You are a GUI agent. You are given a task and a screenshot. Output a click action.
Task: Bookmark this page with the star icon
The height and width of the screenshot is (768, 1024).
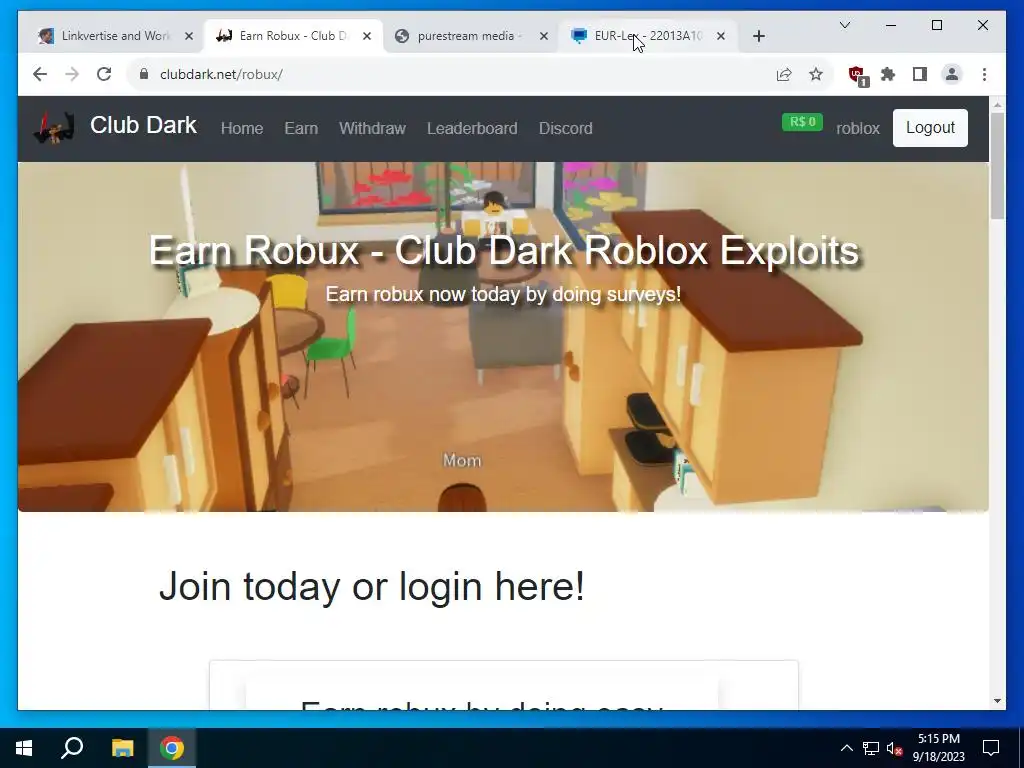click(x=816, y=74)
